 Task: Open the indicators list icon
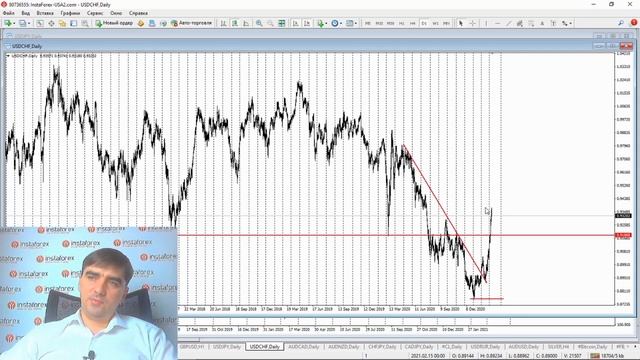[321, 23]
